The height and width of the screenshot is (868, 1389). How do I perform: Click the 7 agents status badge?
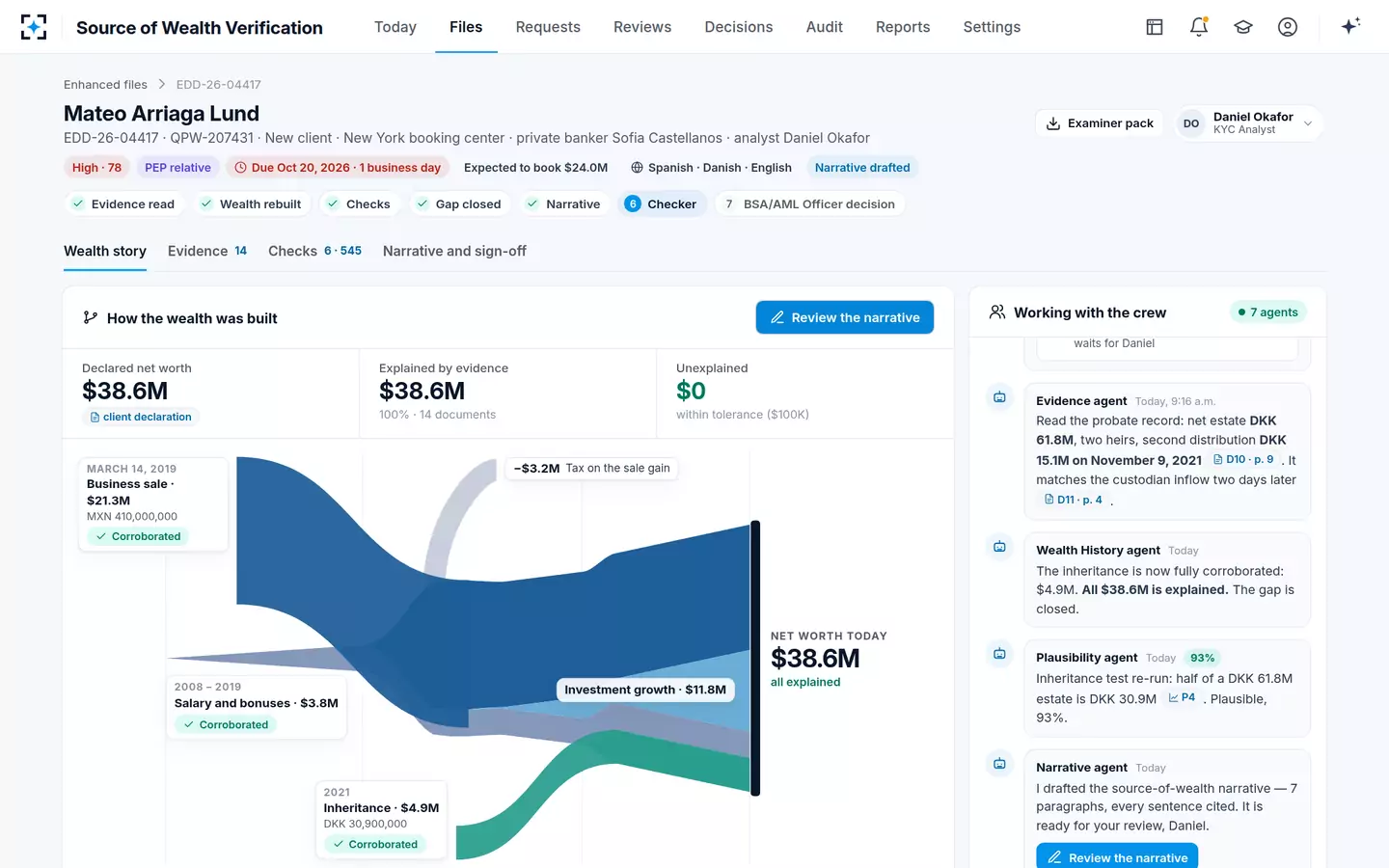pos(1268,312)
